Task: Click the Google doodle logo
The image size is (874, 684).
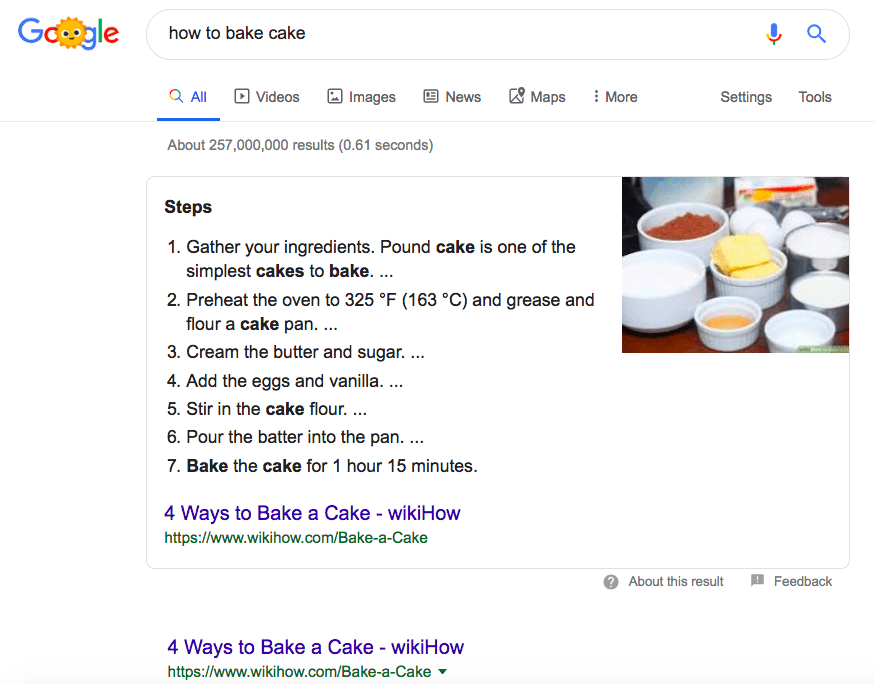Action: click(x=69, y=33)
